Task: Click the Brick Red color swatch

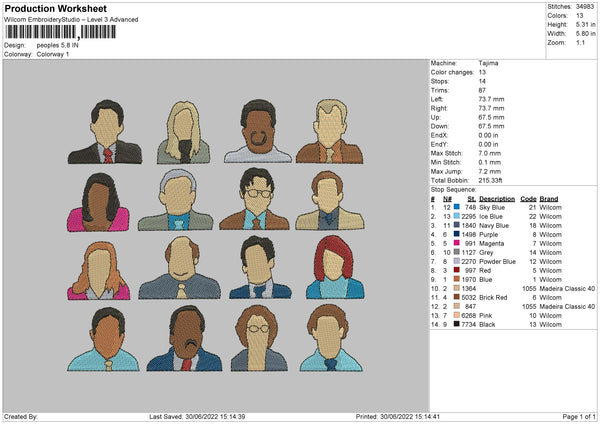Action: click(457, 297)
